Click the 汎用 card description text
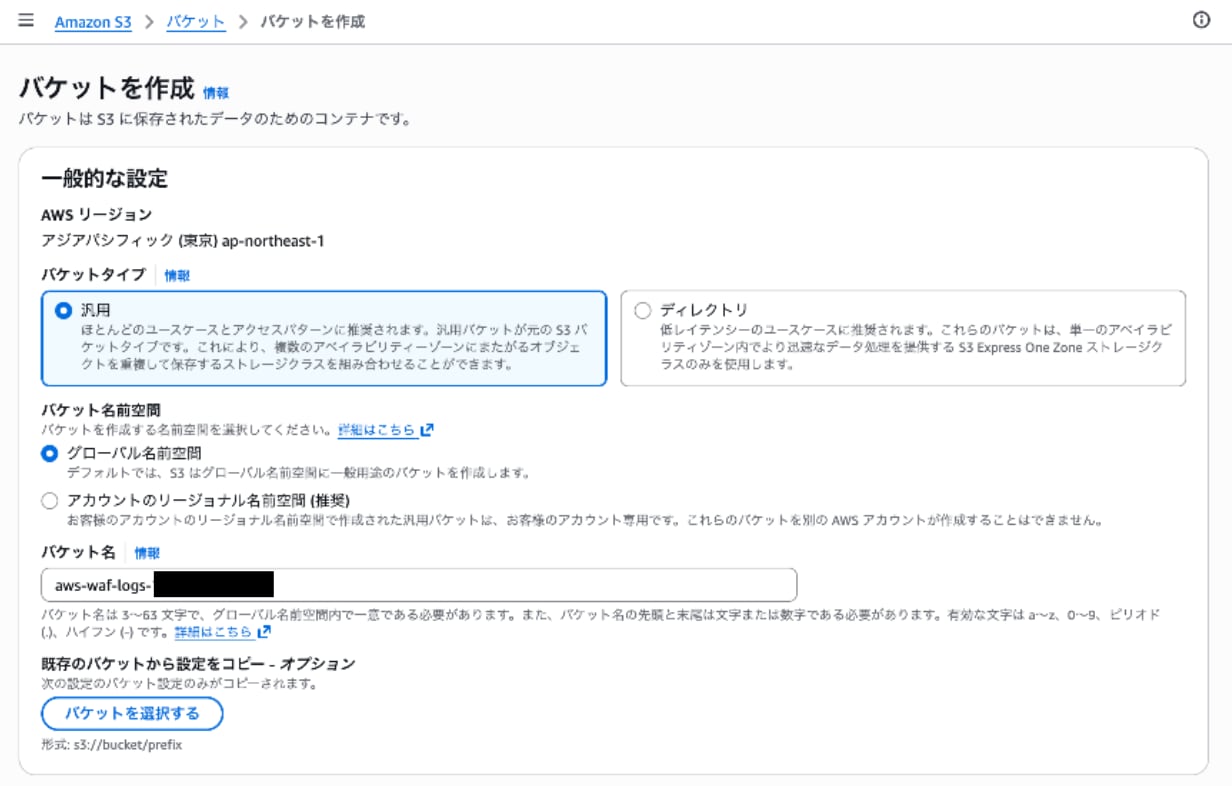 coord(330,346)
